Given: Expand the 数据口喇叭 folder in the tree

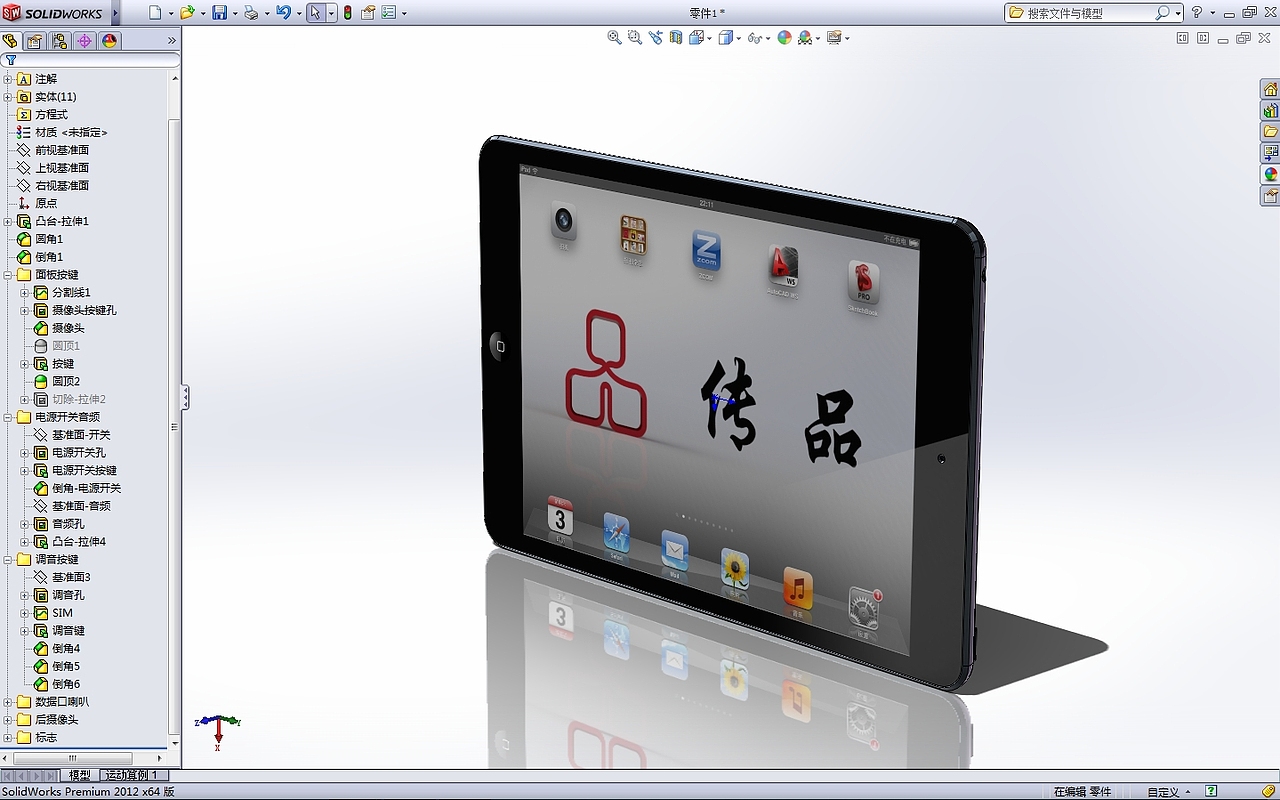Looking at the screenshot, I should coord(8,701).
